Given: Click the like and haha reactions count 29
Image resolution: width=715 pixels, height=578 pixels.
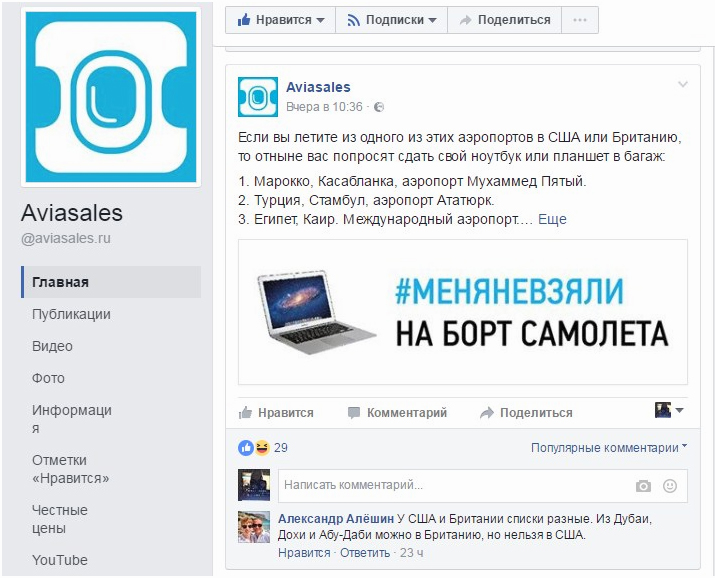Looking at the screenshot, I should click(x=263, y=448).
